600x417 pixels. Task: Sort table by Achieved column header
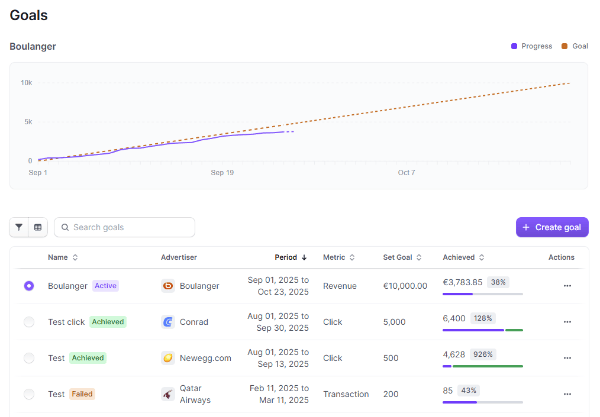pos(464,257)
